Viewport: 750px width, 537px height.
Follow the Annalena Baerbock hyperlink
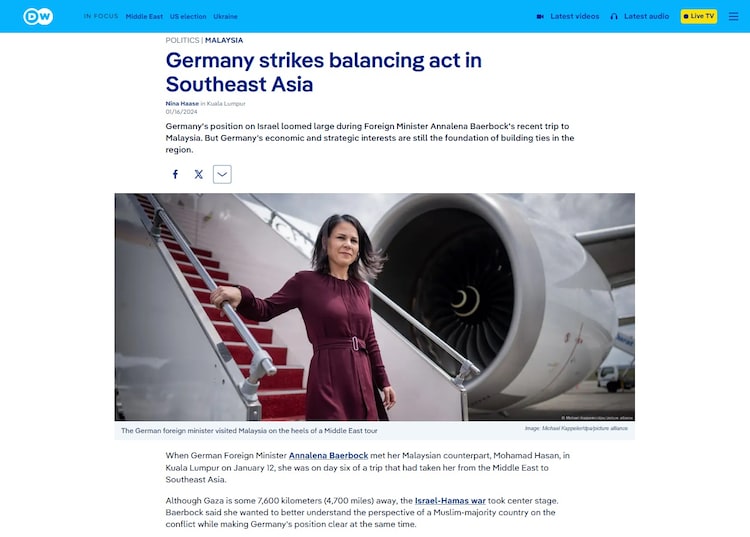[x=328, y=456]
